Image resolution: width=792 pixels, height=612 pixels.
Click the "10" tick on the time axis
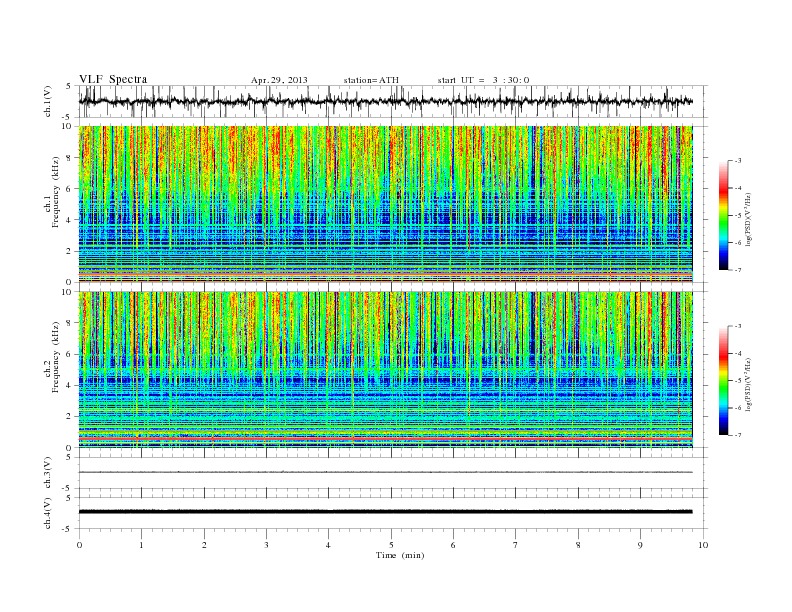pyautogui.click(x=703, y=545)
